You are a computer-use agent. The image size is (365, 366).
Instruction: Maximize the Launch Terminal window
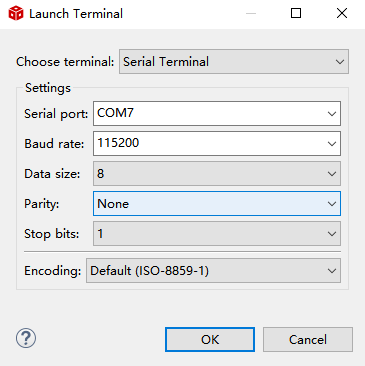pos(296,13)
